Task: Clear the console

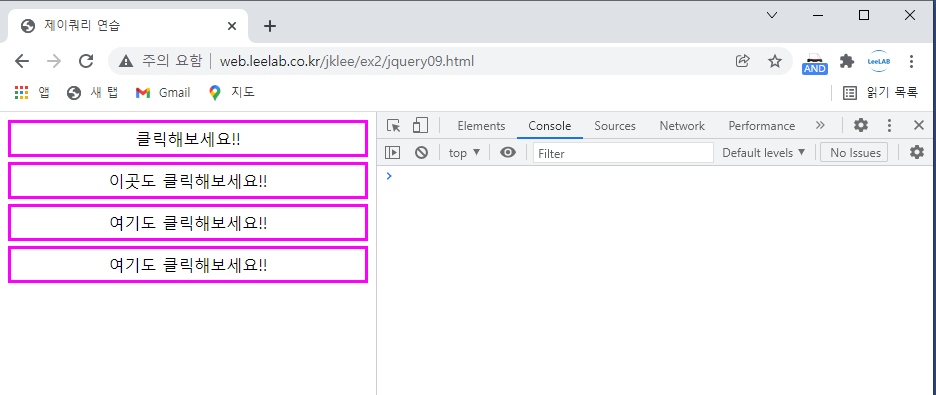Action: tap(421, 153)
